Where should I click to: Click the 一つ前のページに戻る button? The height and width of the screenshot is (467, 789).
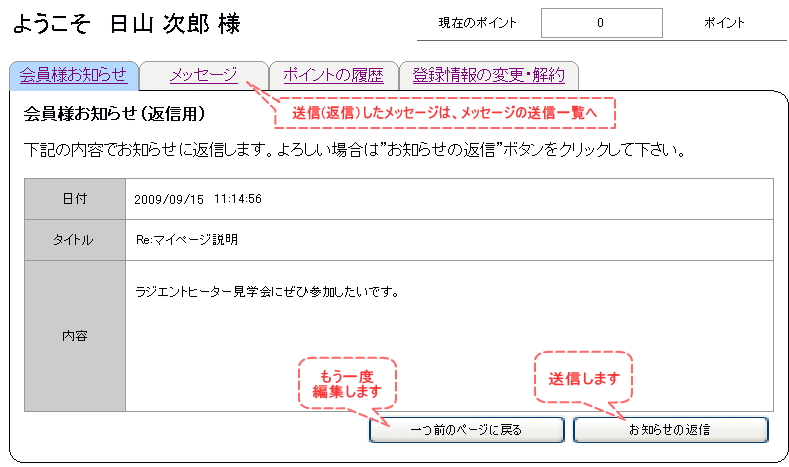click(x=466, y=430)
